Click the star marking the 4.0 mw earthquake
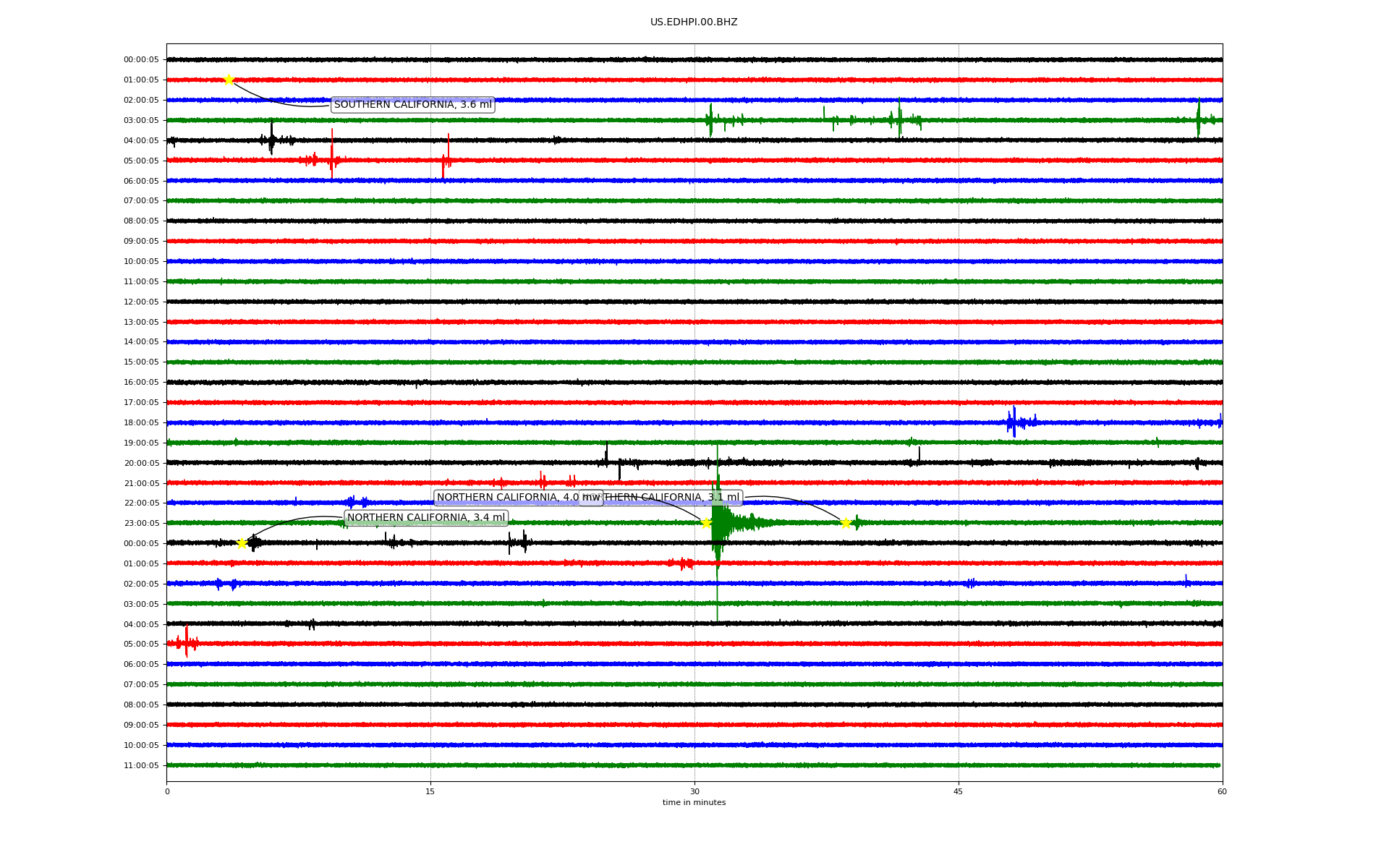This screenshot has height=868, width=1389. [706, 523]
